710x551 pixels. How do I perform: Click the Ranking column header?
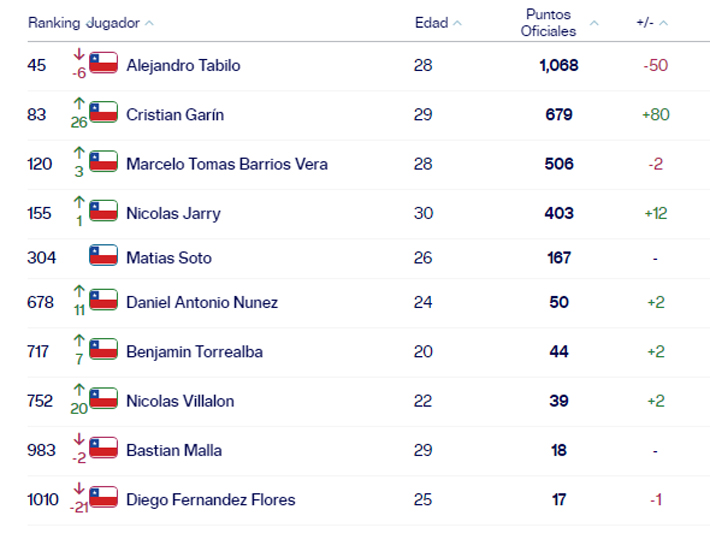53,23
